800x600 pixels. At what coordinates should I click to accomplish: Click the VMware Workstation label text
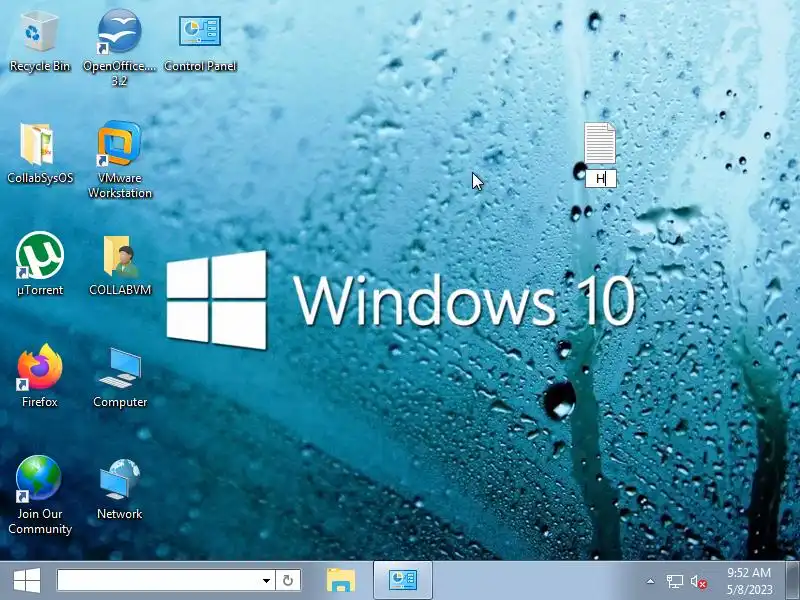120,185
